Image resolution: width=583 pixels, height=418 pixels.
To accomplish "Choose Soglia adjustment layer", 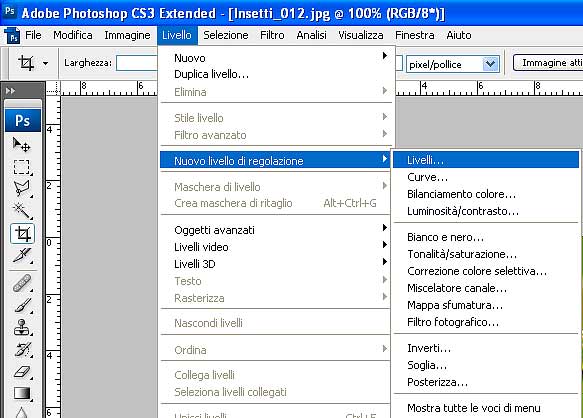I will point(486,365).
